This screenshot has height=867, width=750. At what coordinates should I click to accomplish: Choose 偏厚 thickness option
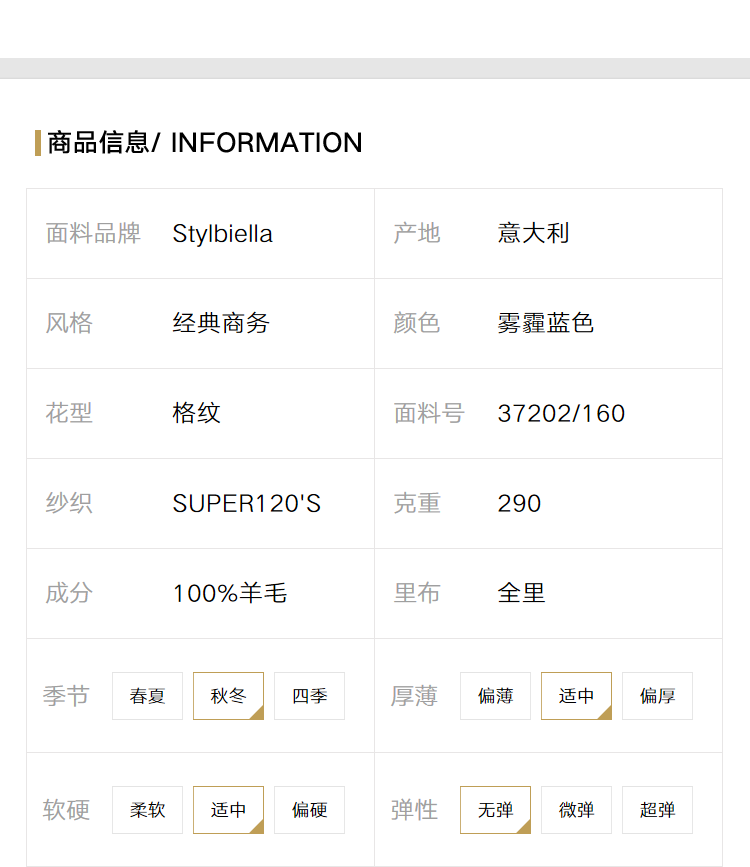click(x=657, y=696)
